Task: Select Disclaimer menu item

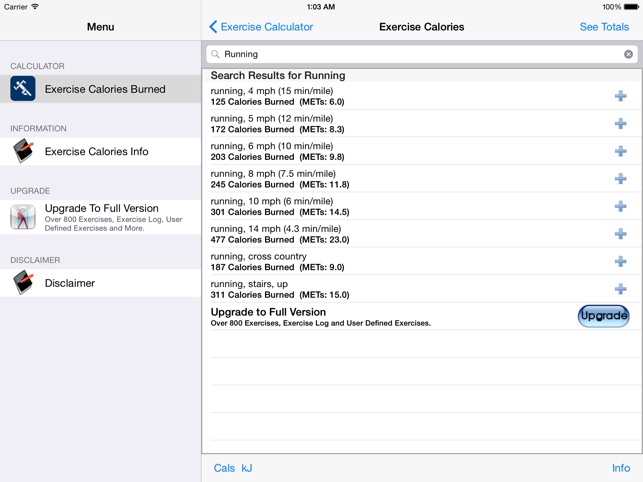Action: point(100,283)
